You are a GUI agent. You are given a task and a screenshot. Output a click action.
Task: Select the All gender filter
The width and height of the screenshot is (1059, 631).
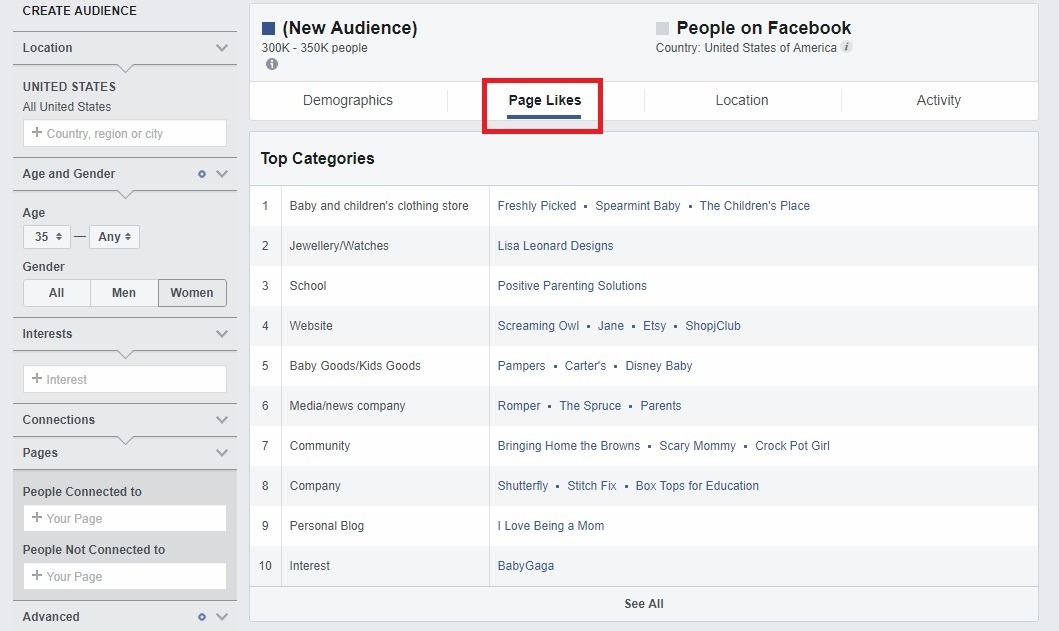tap(56, 292)
